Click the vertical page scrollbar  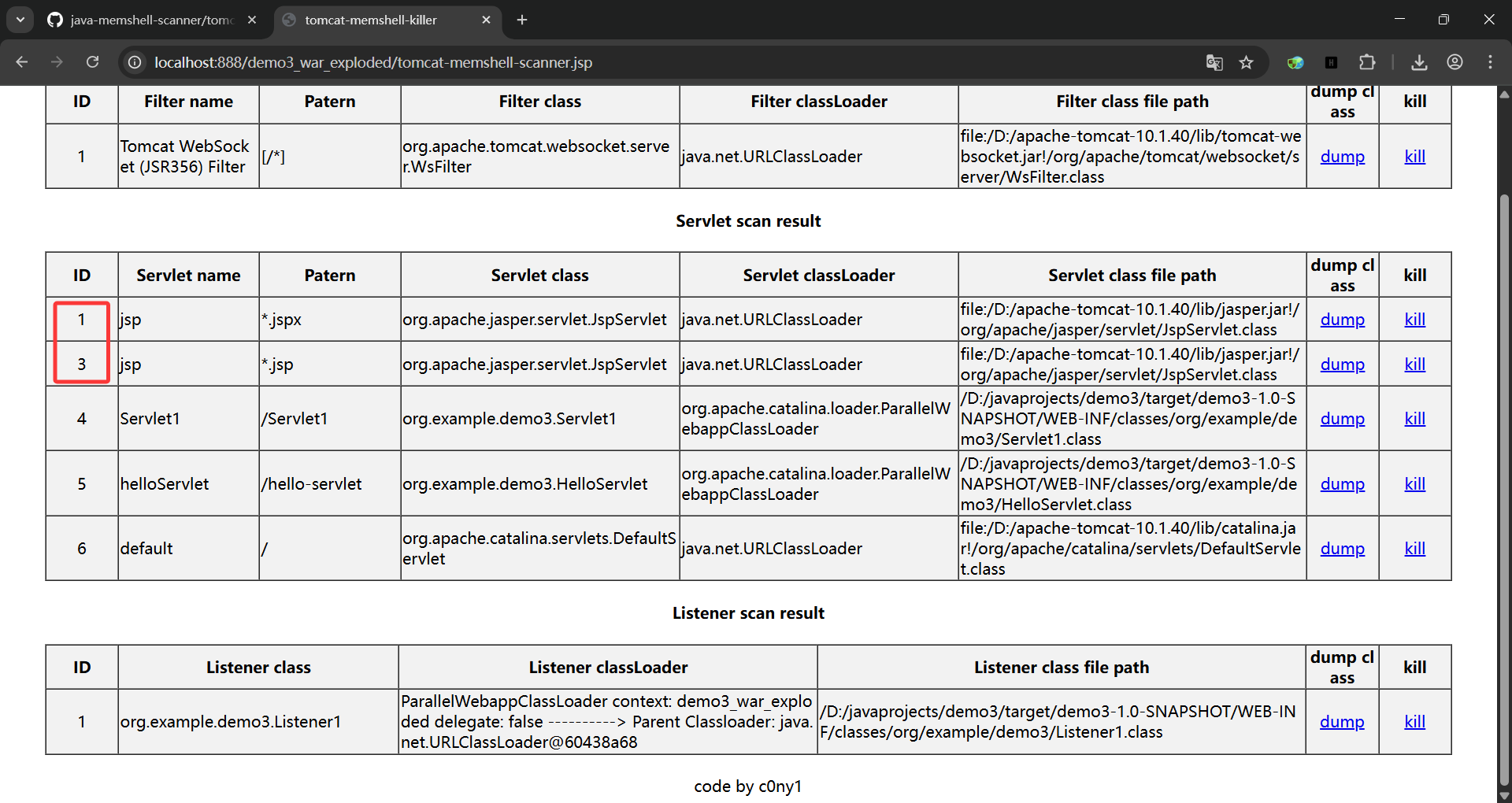(x=1504, y=472)
